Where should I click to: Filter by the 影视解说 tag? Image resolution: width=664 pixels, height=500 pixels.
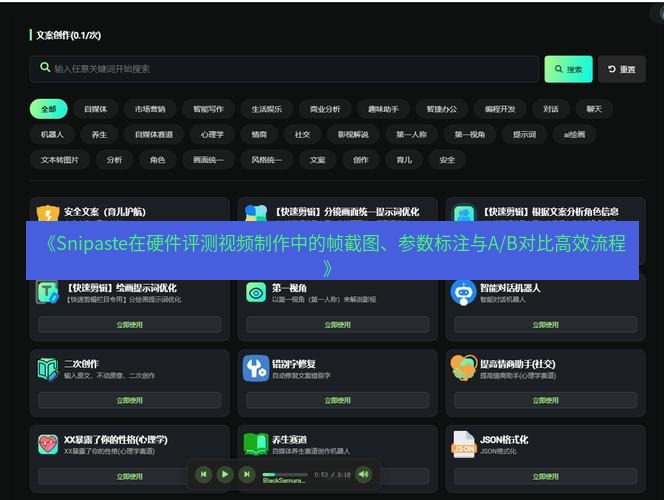click(353, 134)
